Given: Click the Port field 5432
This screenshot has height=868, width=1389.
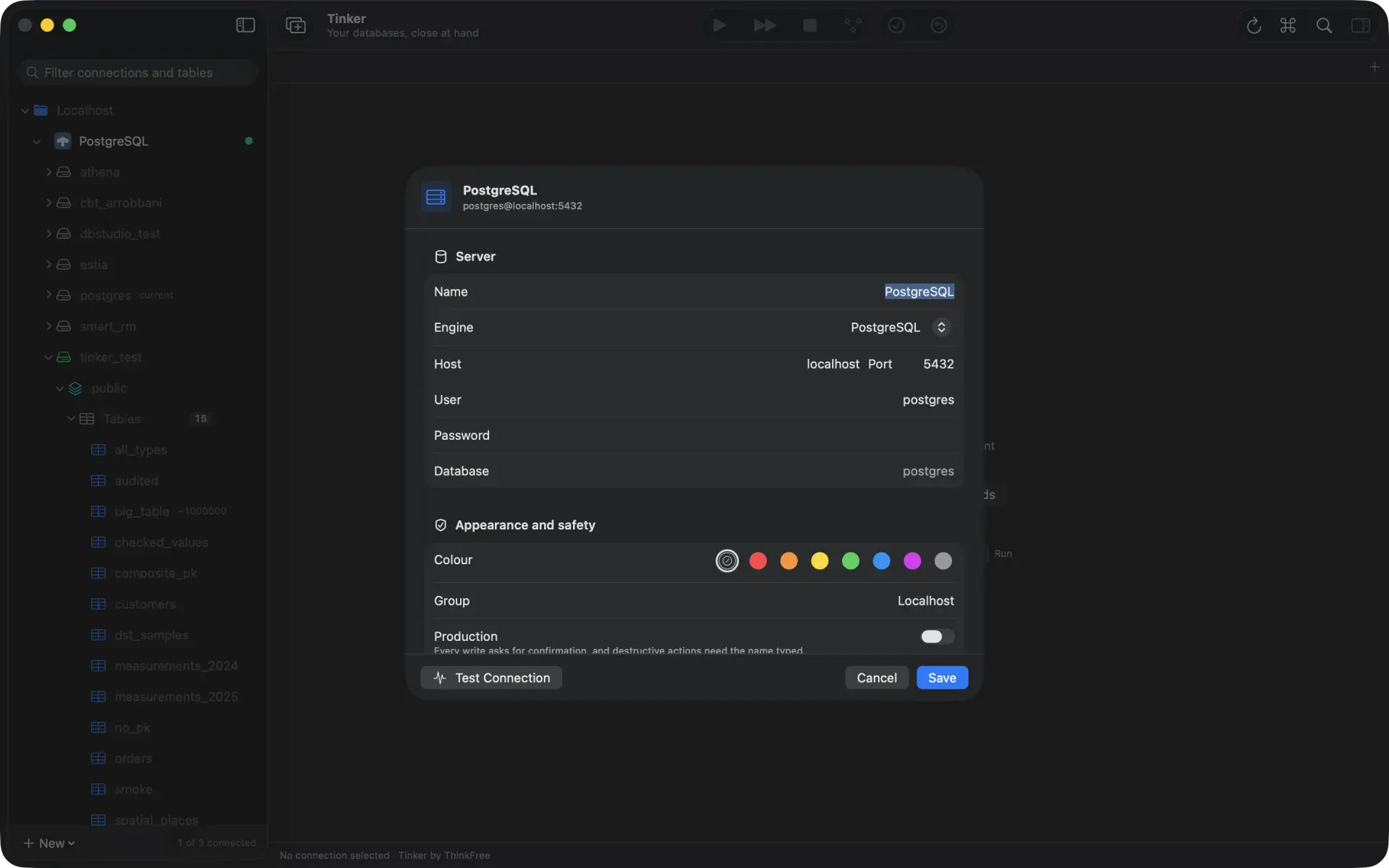Looking at the screenshot, I should (x=938, y=364).
